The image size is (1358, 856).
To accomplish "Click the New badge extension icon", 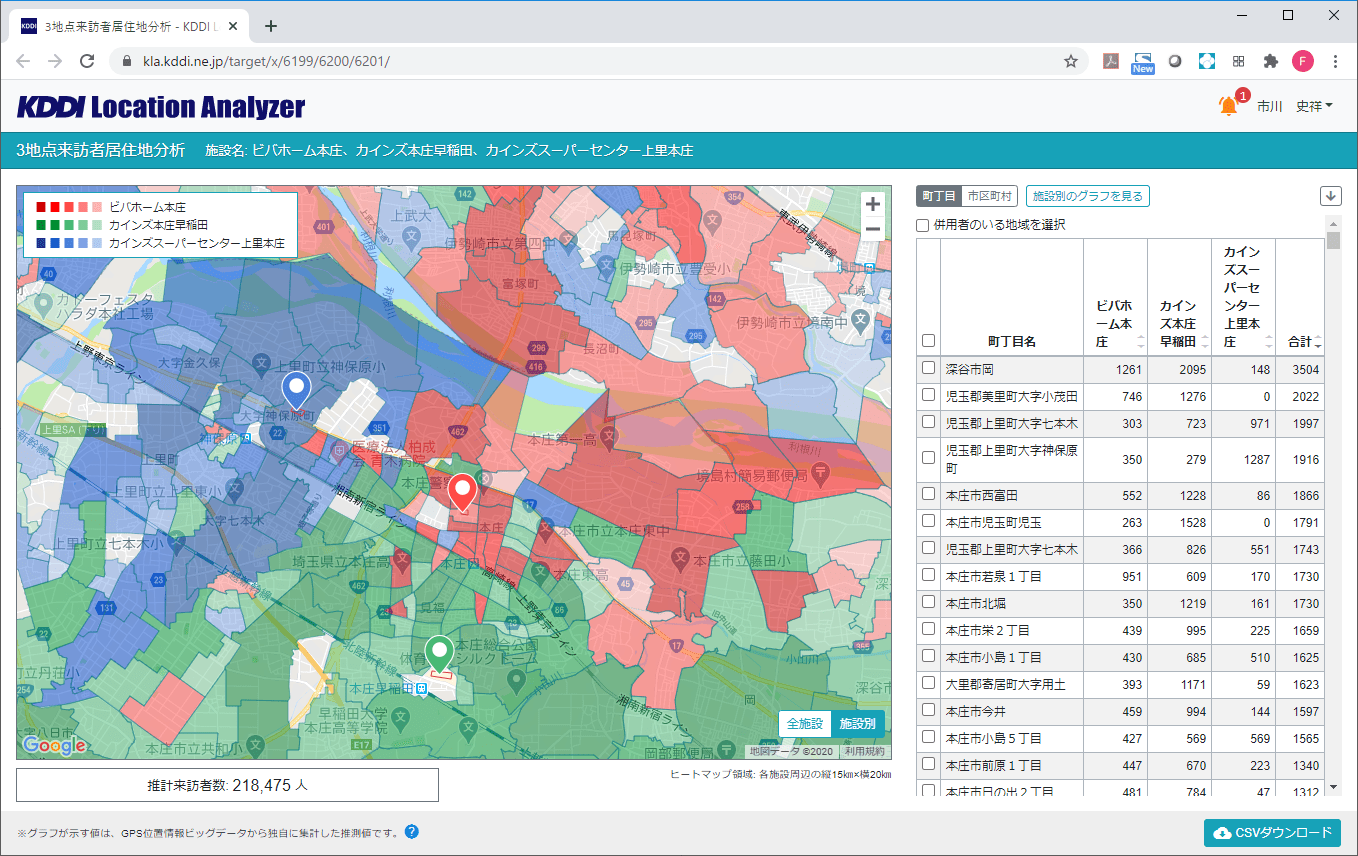I will (x=1142, y=62).
